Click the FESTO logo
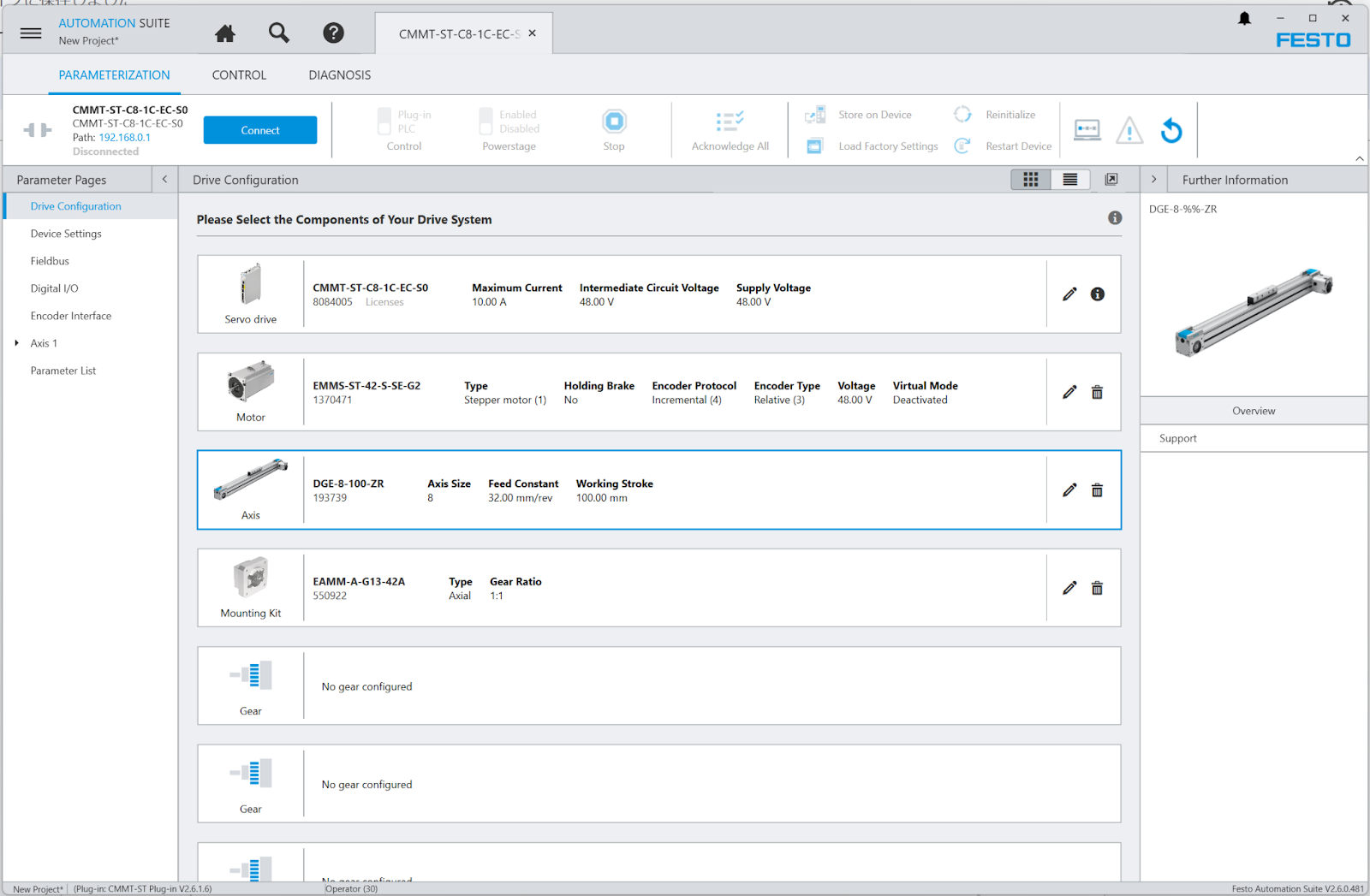Viewport: 1370px width, 896px height. [x=1313, y=40]
